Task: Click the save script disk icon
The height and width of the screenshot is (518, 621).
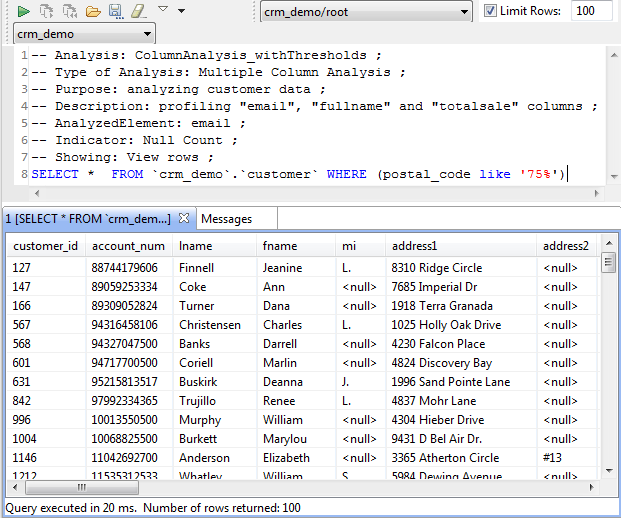Action: click(115, 11)
